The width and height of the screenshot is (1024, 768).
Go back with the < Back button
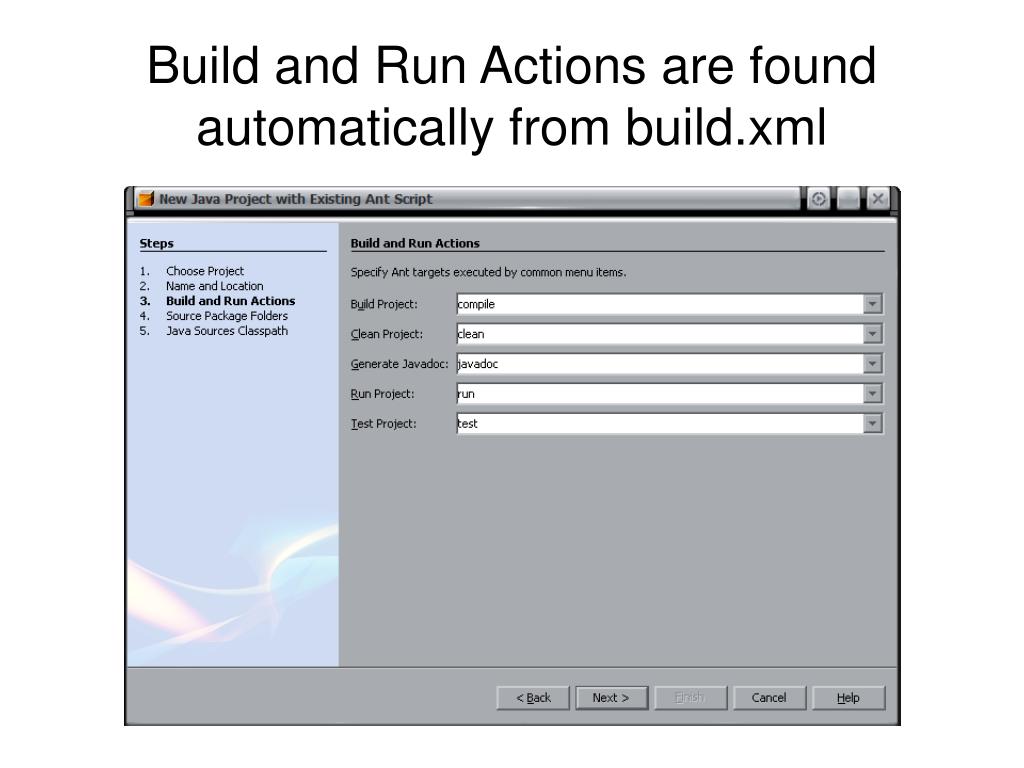[x=533, y=697]
